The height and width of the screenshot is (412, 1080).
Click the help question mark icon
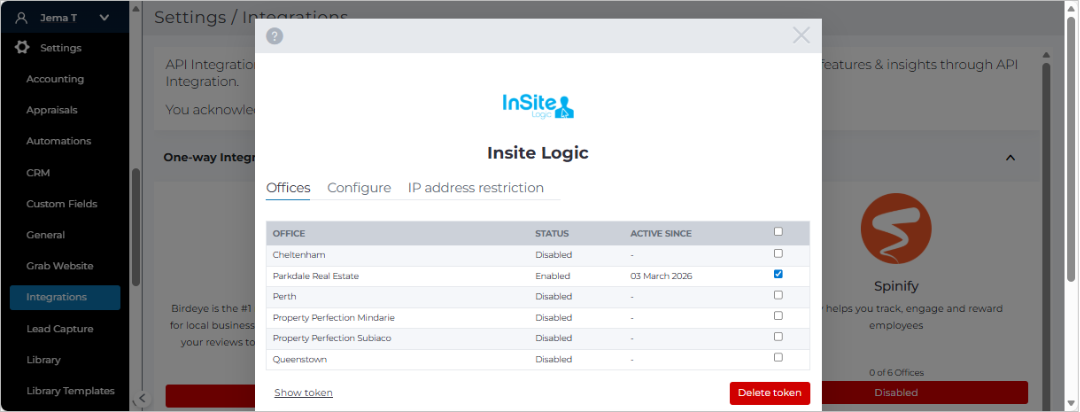[x=275, y=36]
